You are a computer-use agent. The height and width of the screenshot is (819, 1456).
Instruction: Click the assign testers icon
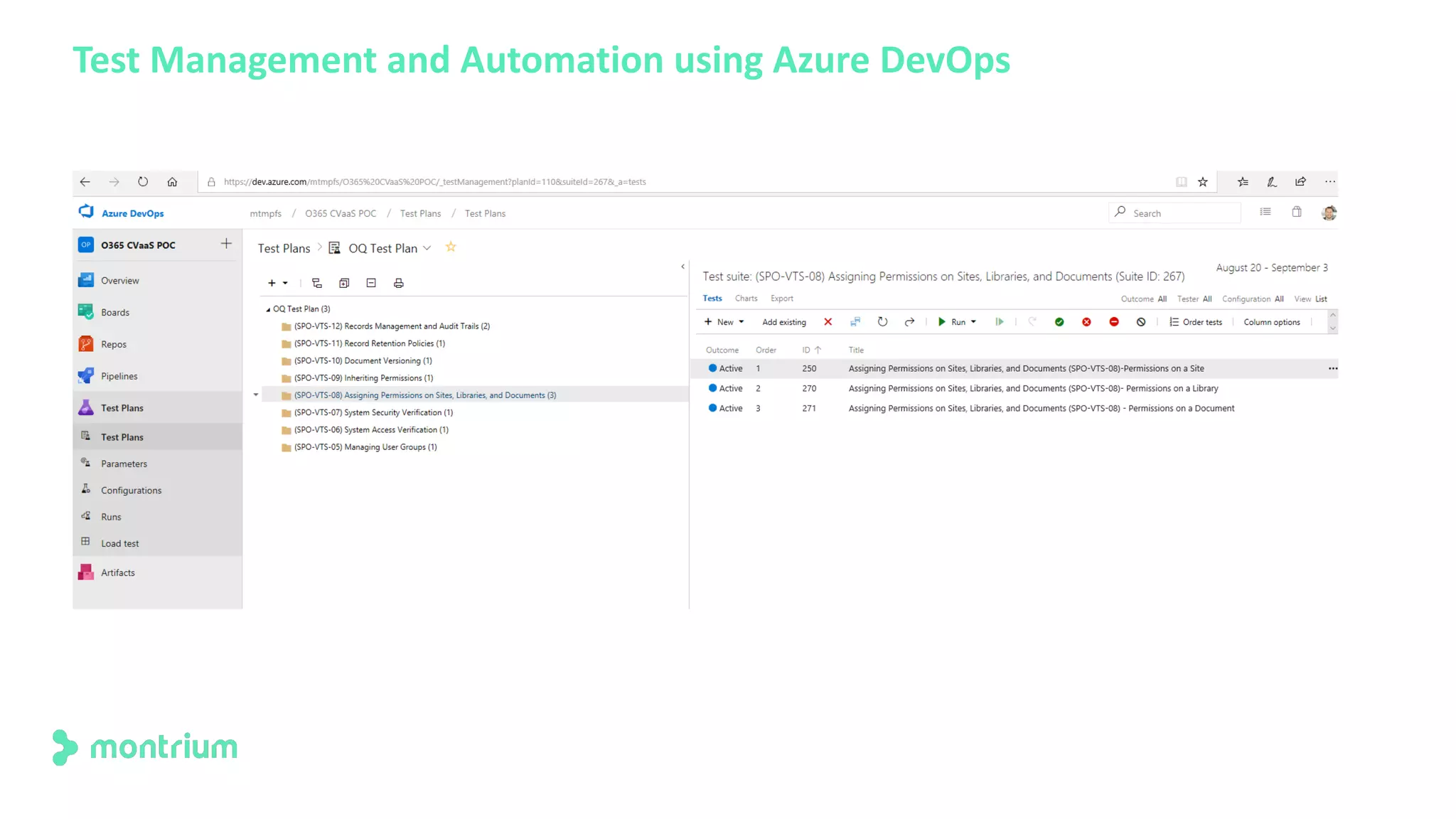(x=855, y=322)
